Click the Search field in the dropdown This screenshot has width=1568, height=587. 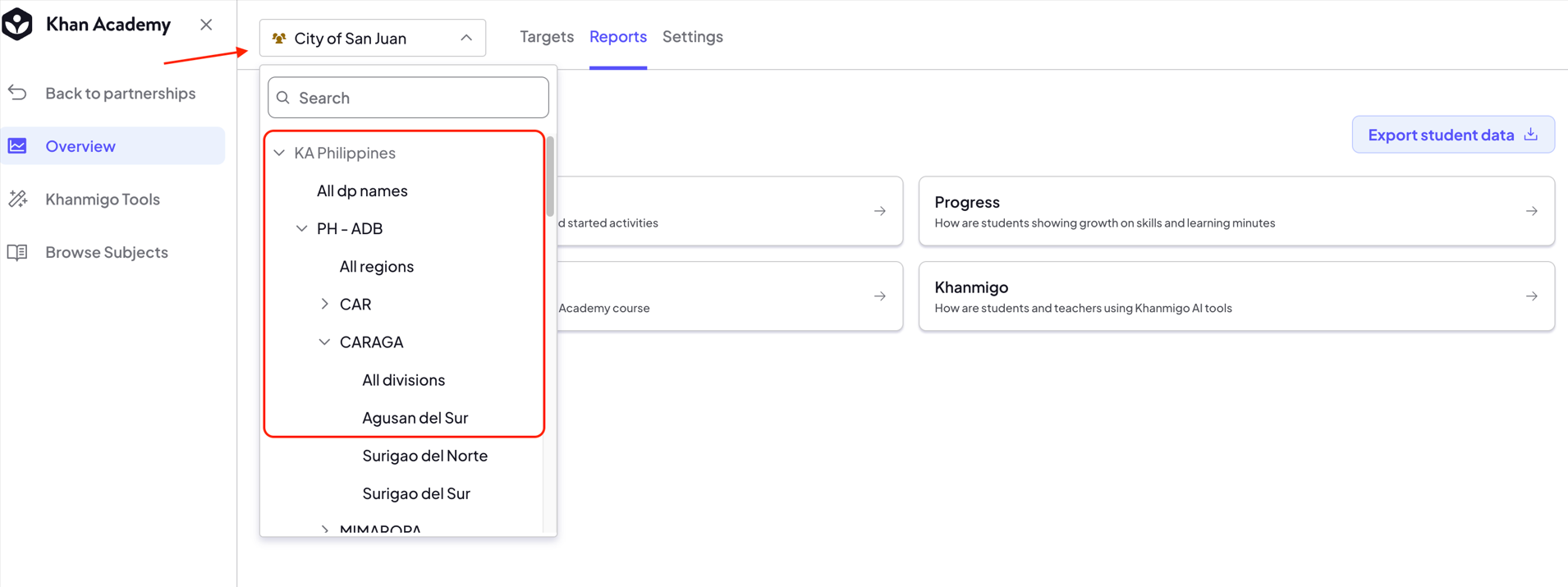coord(408,98)
